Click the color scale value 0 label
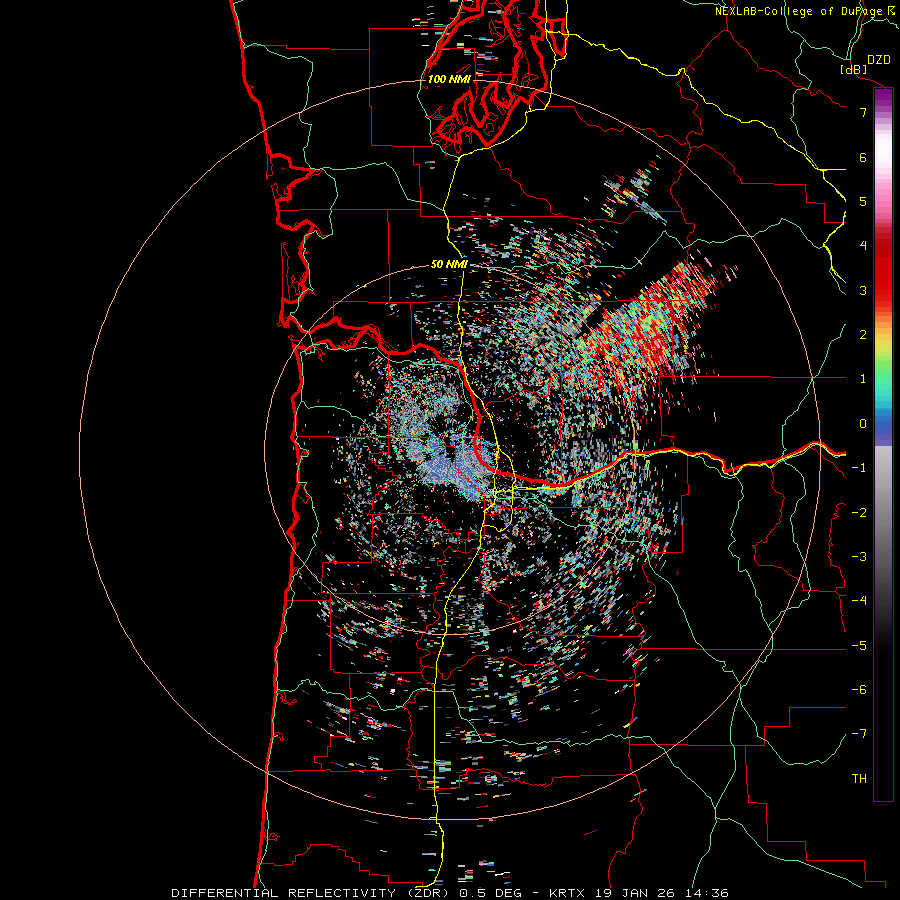Viewport: 900px width, 900px height. [x=863, y=424]
